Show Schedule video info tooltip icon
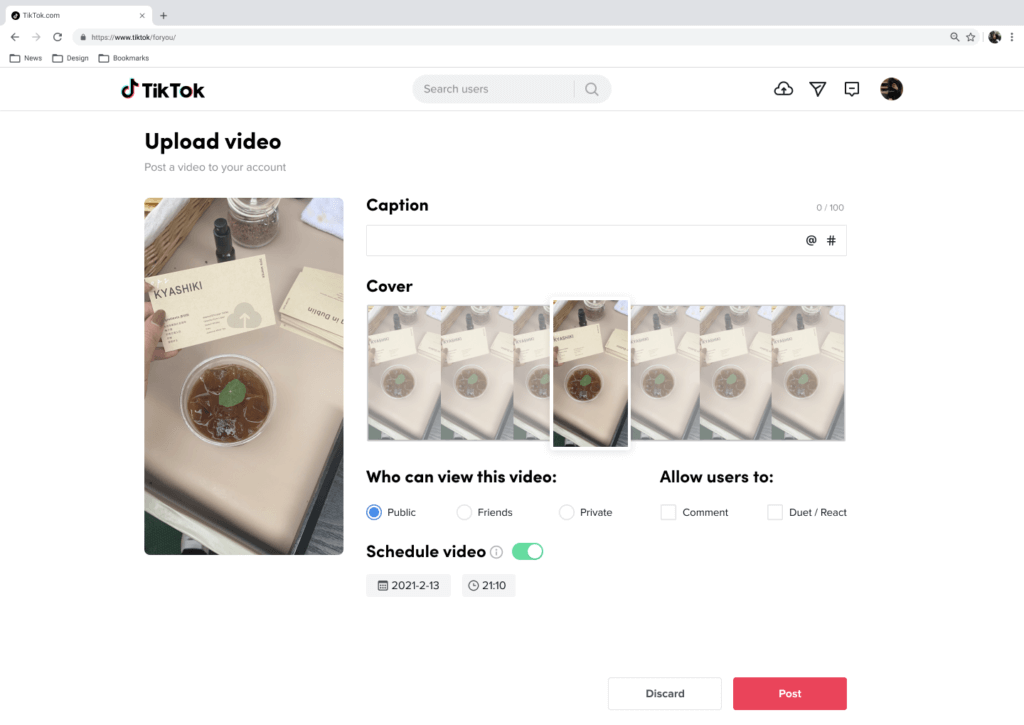The height and width of the screenshot is (725, 1024). pos(497,552)
